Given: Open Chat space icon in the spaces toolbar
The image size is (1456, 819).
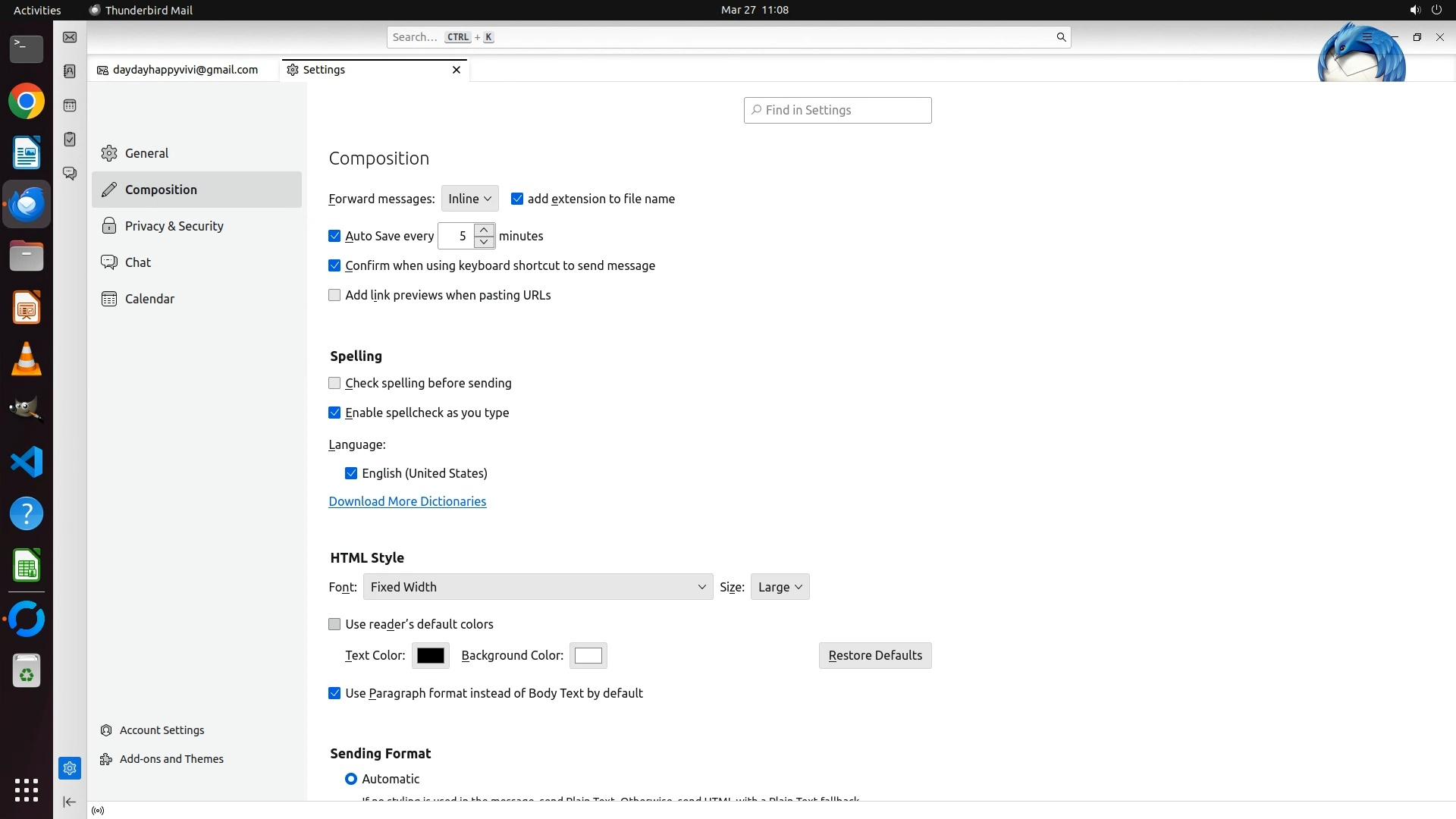Looking at the screenshot, I should pyautogui.click(x=70, y=174).
